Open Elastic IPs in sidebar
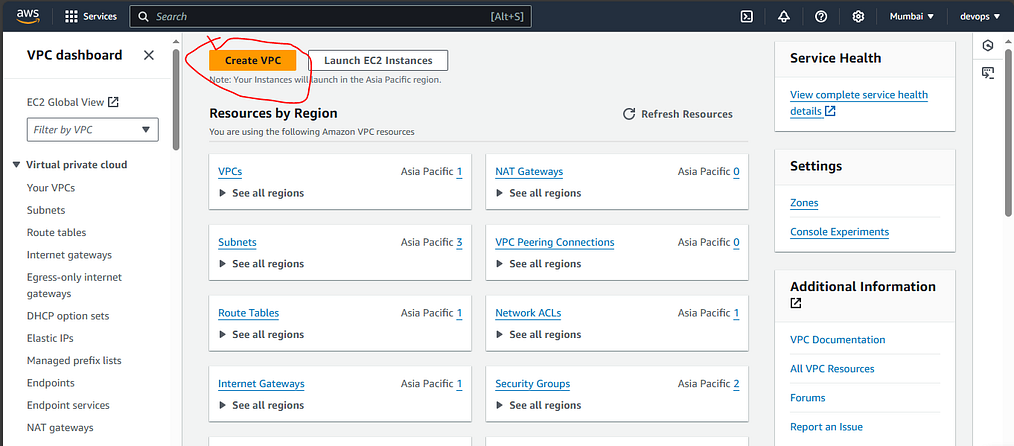1014x446 pixels. (52, 338)
